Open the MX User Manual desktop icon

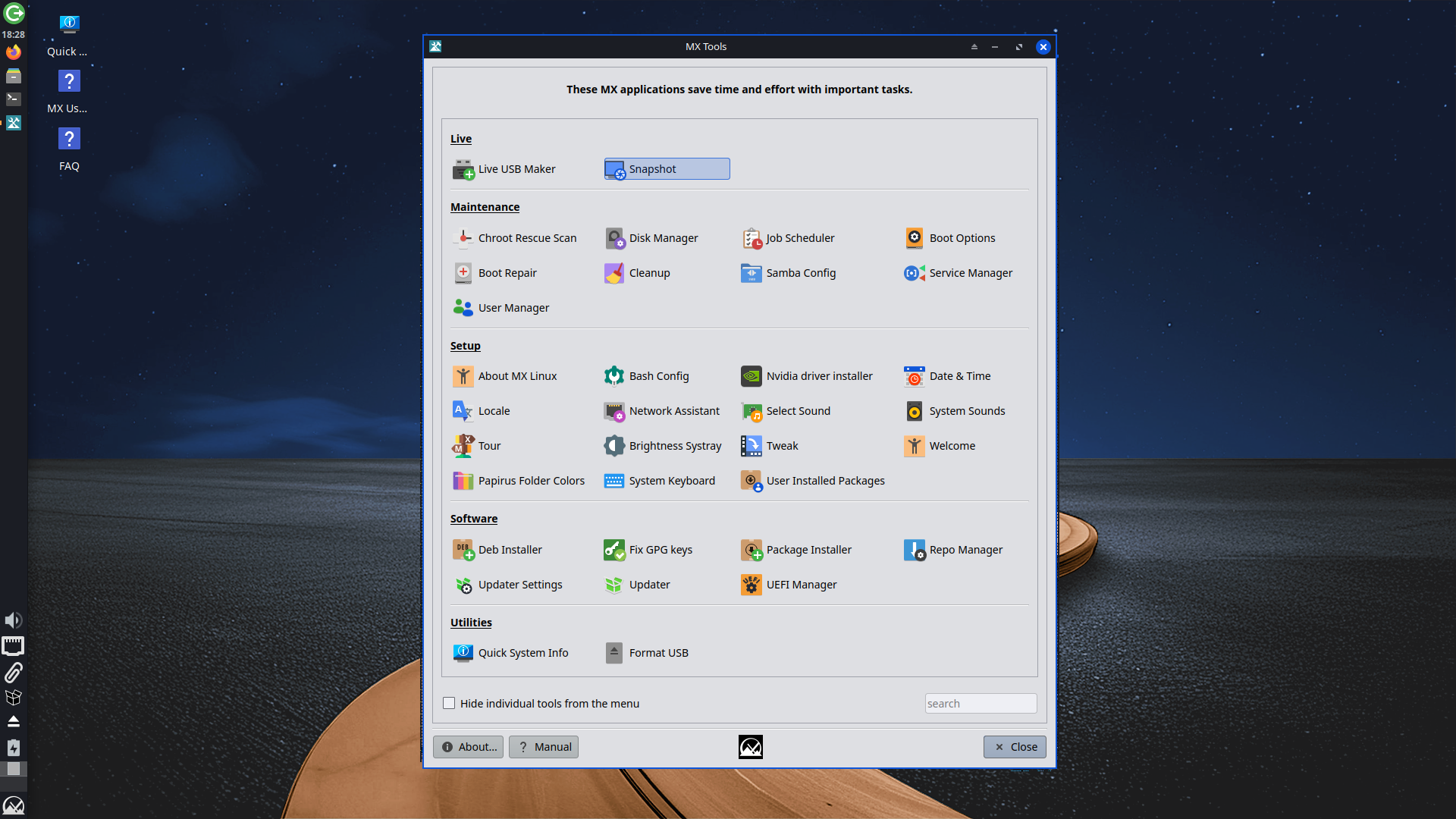click(x=67, y=92)
